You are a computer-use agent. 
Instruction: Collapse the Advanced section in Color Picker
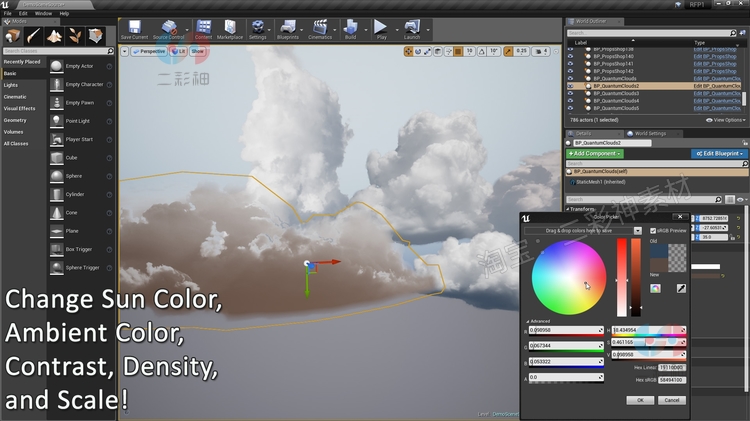pyautogui.click(x=539, y=321)
